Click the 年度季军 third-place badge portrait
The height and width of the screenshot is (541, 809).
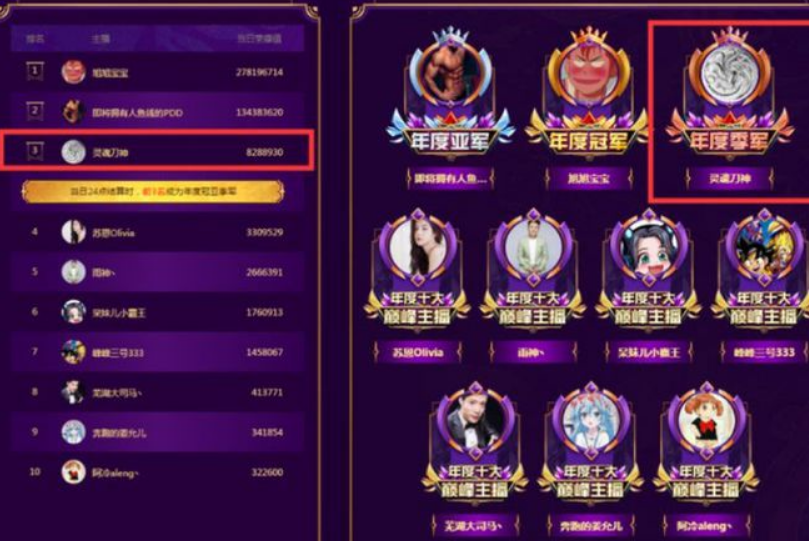(x=729, y=73)
